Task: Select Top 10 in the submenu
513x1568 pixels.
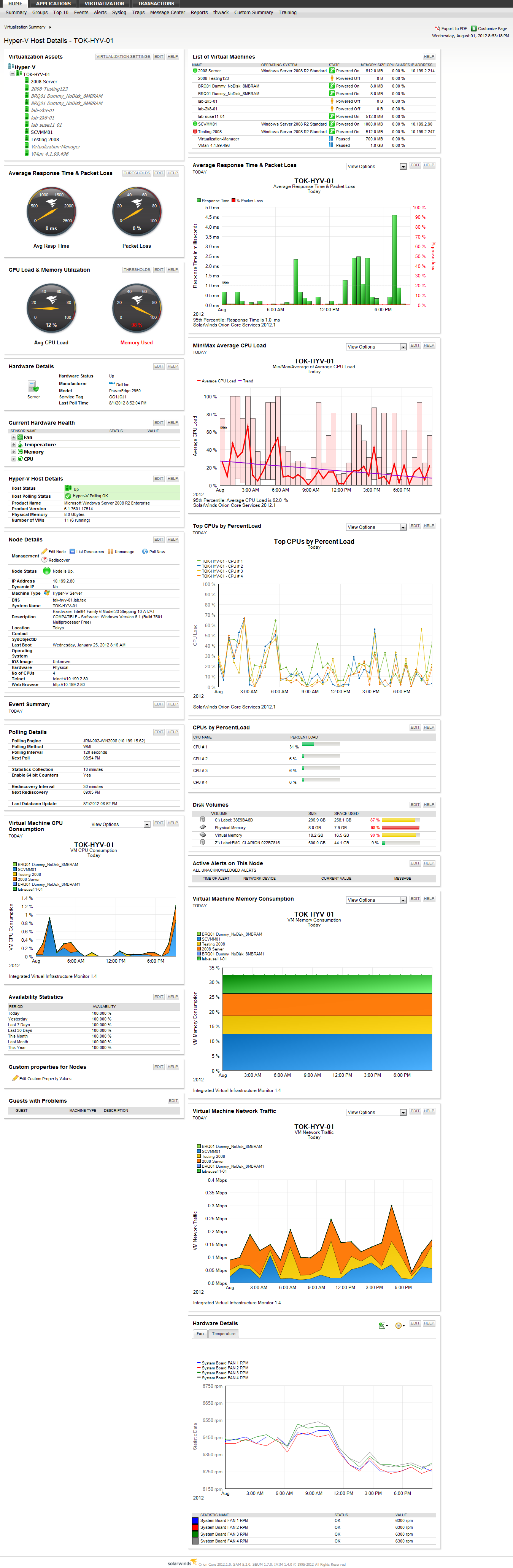Action: (61, 12)
